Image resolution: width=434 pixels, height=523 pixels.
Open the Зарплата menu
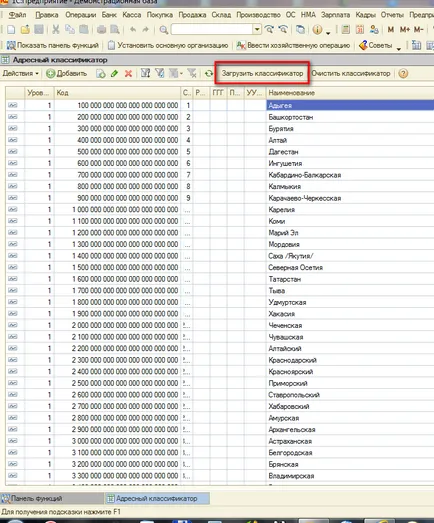point(335,15)
